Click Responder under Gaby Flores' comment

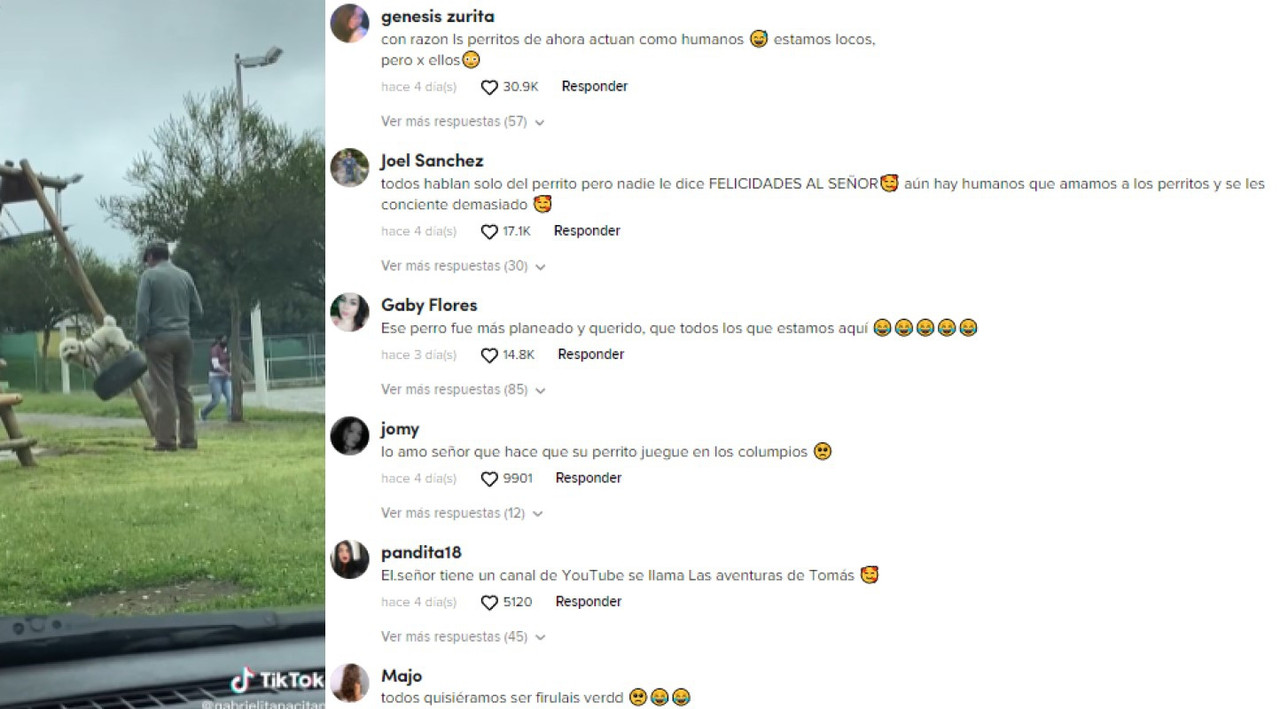(591, 355)
